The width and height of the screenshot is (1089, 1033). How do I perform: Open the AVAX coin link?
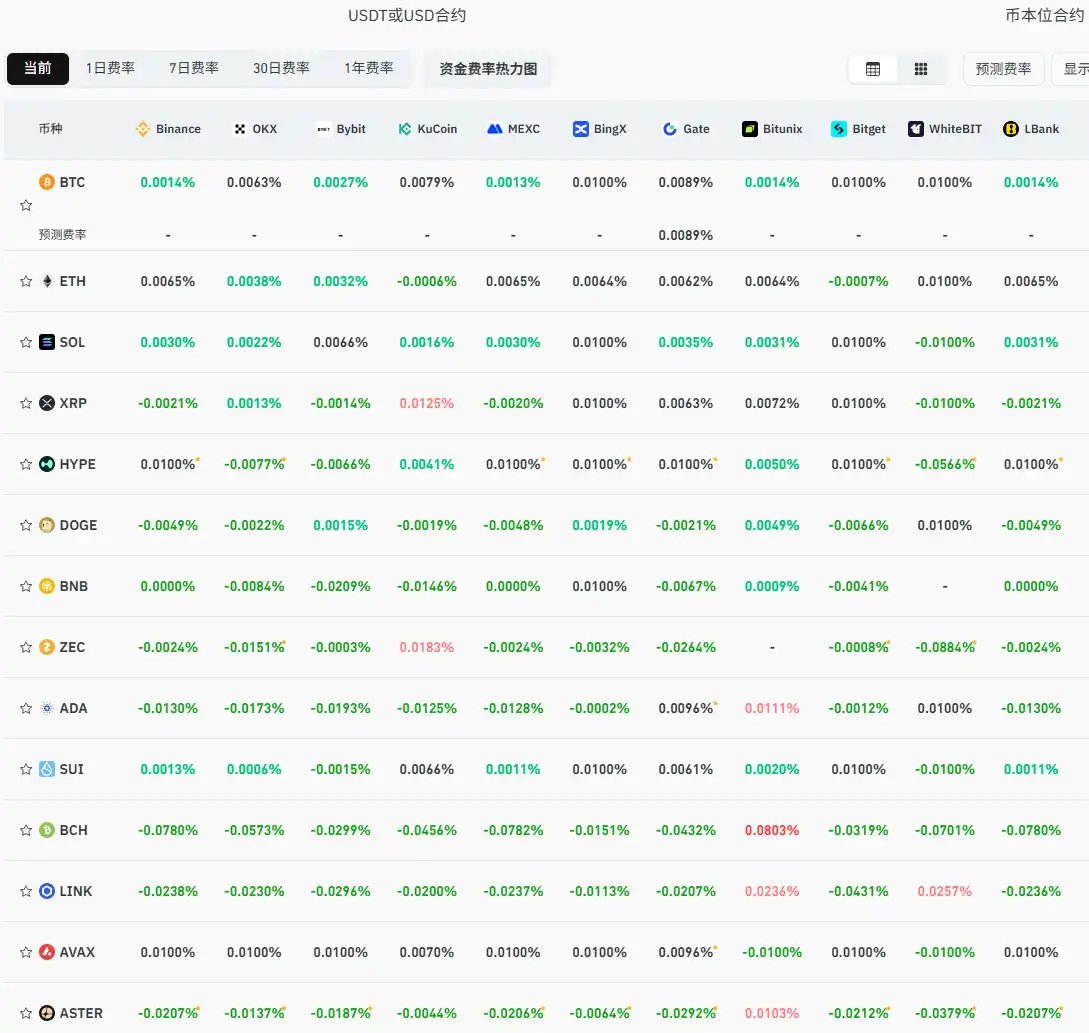point(77,952)
